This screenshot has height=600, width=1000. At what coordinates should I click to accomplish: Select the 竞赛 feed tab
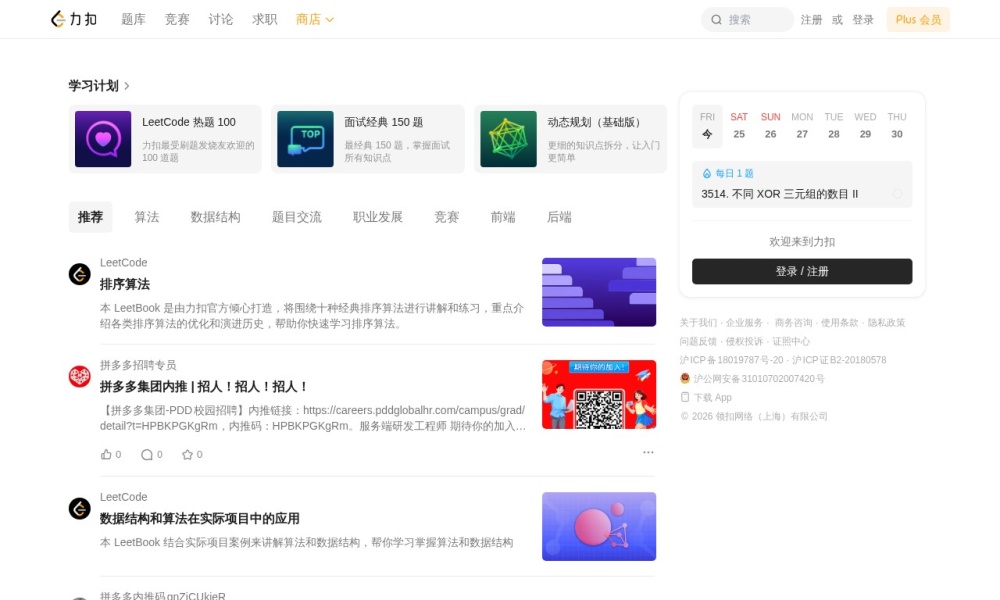pos(446,217)
